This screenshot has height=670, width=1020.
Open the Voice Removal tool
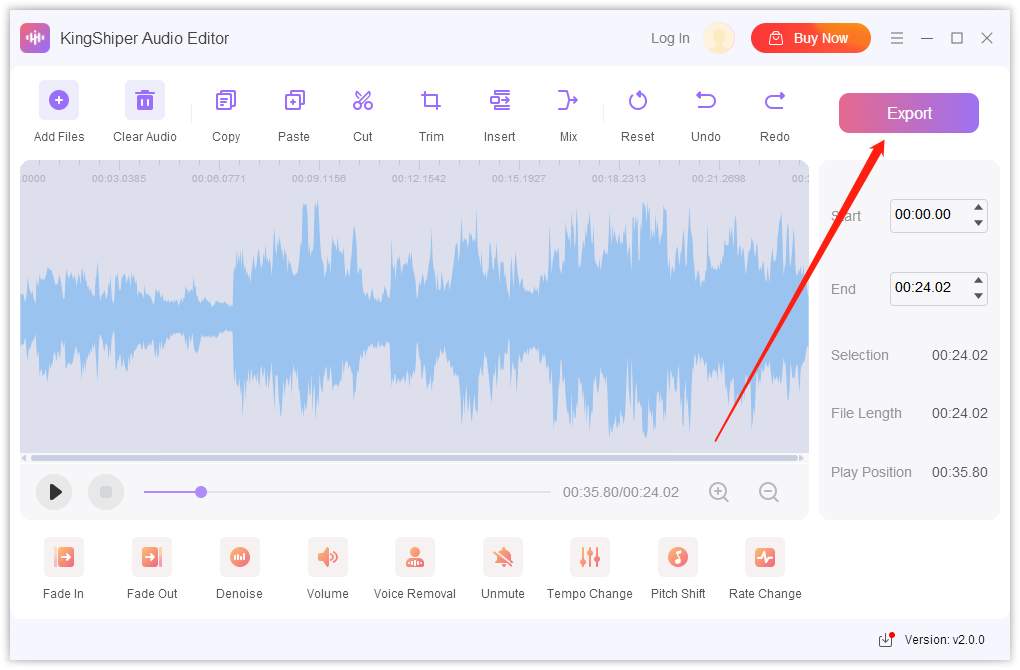(x=415, y=557)
